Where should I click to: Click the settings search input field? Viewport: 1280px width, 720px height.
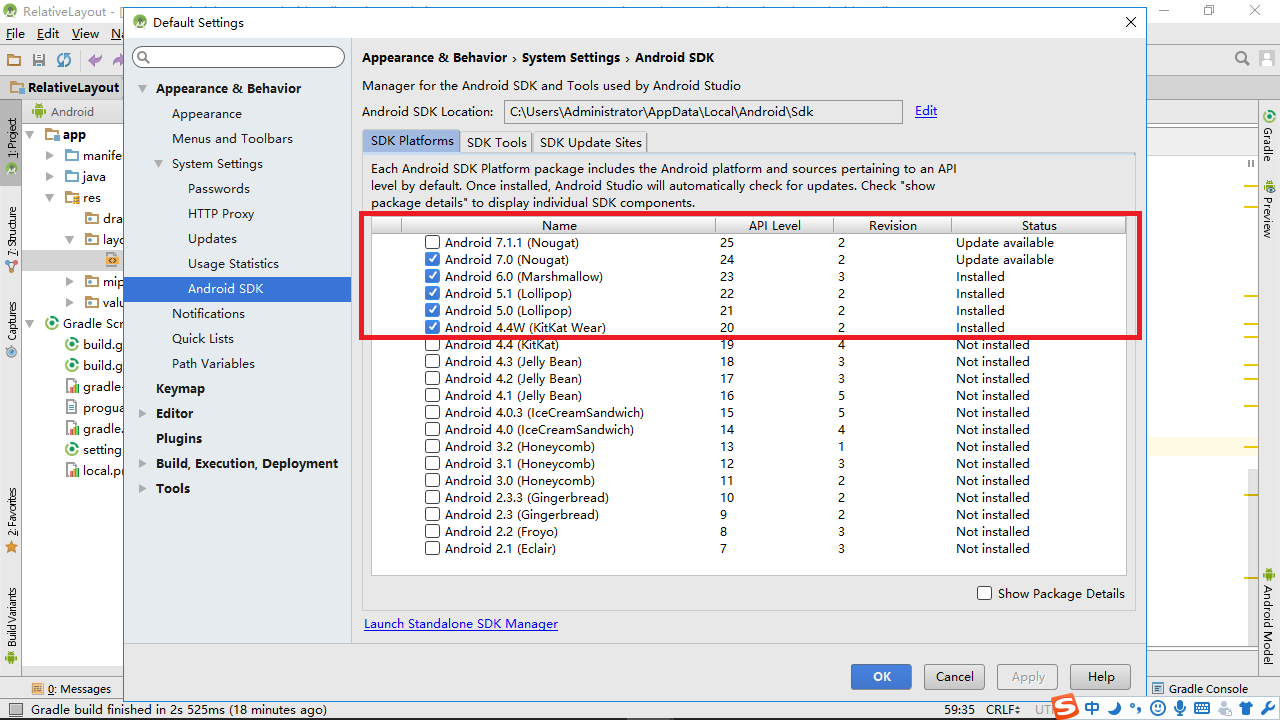coord(238,57)
